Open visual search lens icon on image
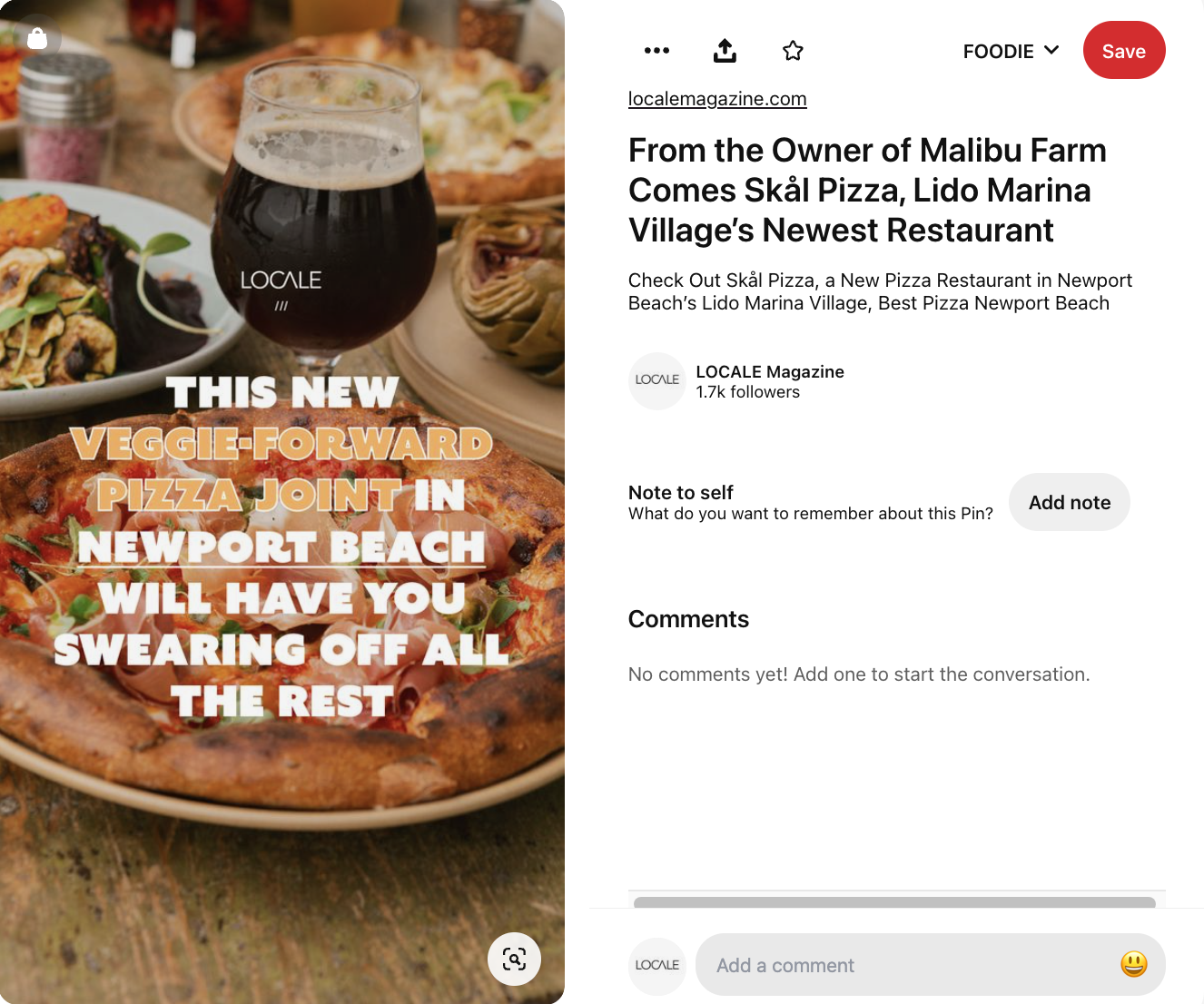 coord(514,959)
